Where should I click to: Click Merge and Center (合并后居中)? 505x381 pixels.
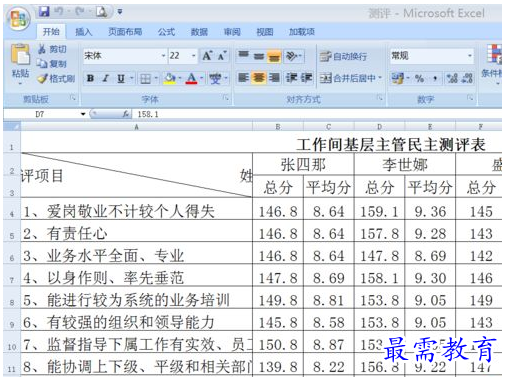coord(348,78)
